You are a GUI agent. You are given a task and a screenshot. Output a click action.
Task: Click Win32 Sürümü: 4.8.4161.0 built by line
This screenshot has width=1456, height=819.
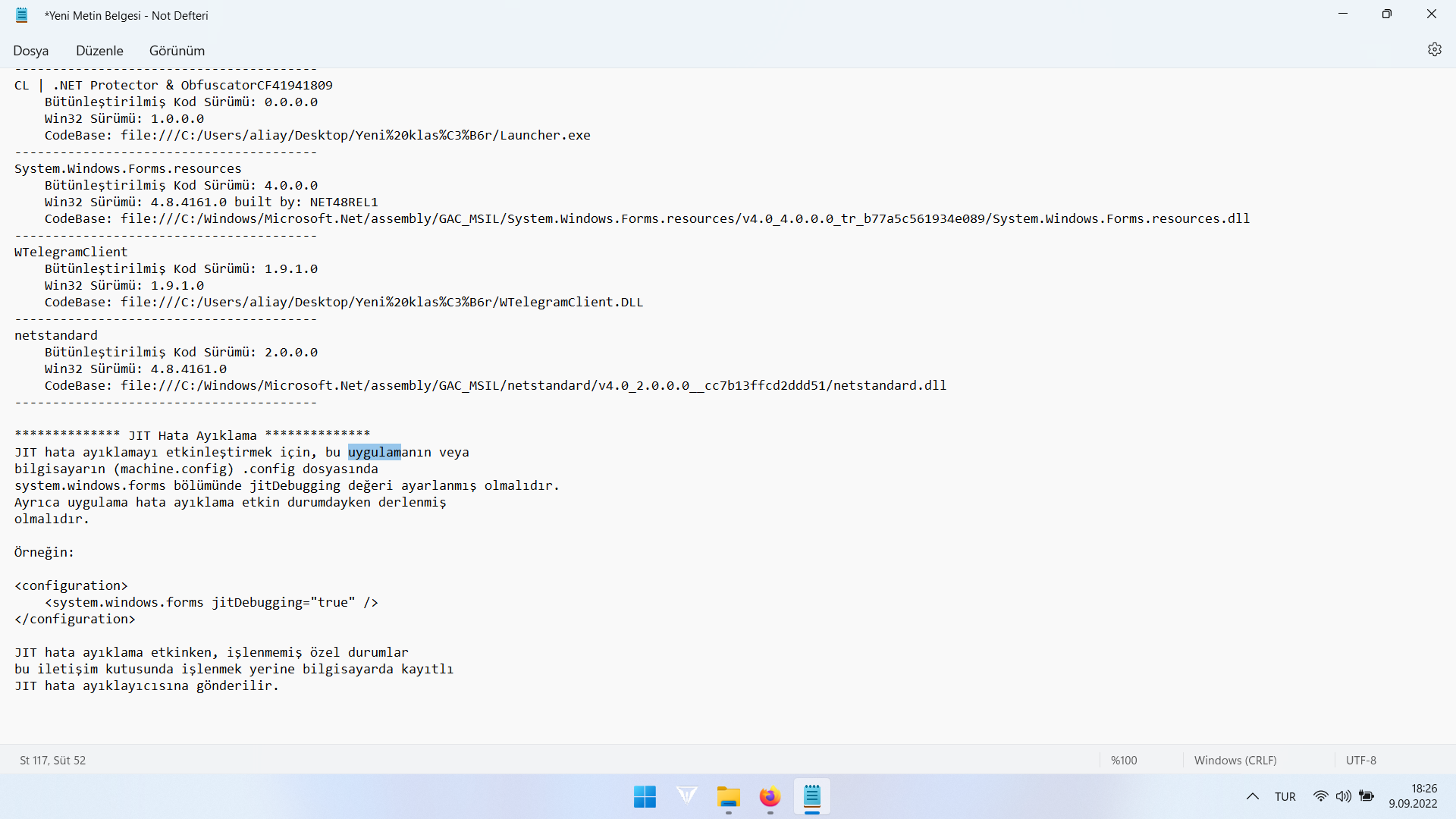pyautogui.click(x=211, y=202)
